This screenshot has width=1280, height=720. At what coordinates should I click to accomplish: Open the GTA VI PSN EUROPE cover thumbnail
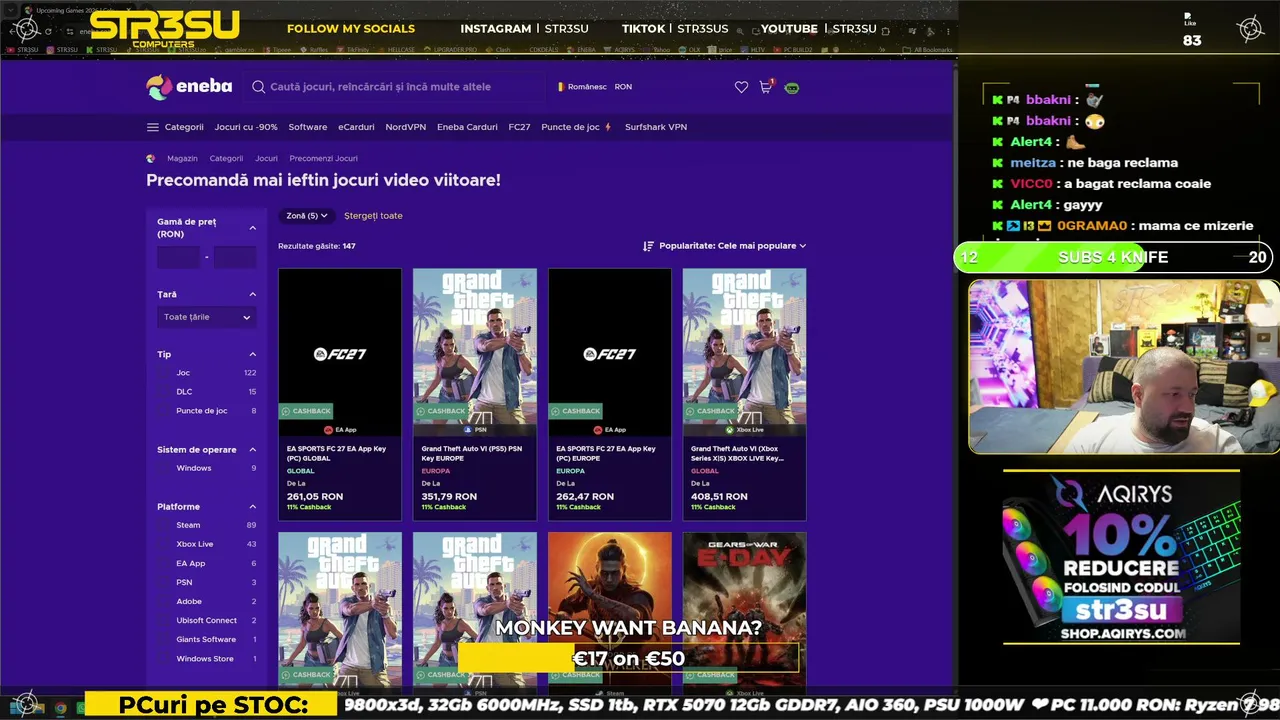475,352
